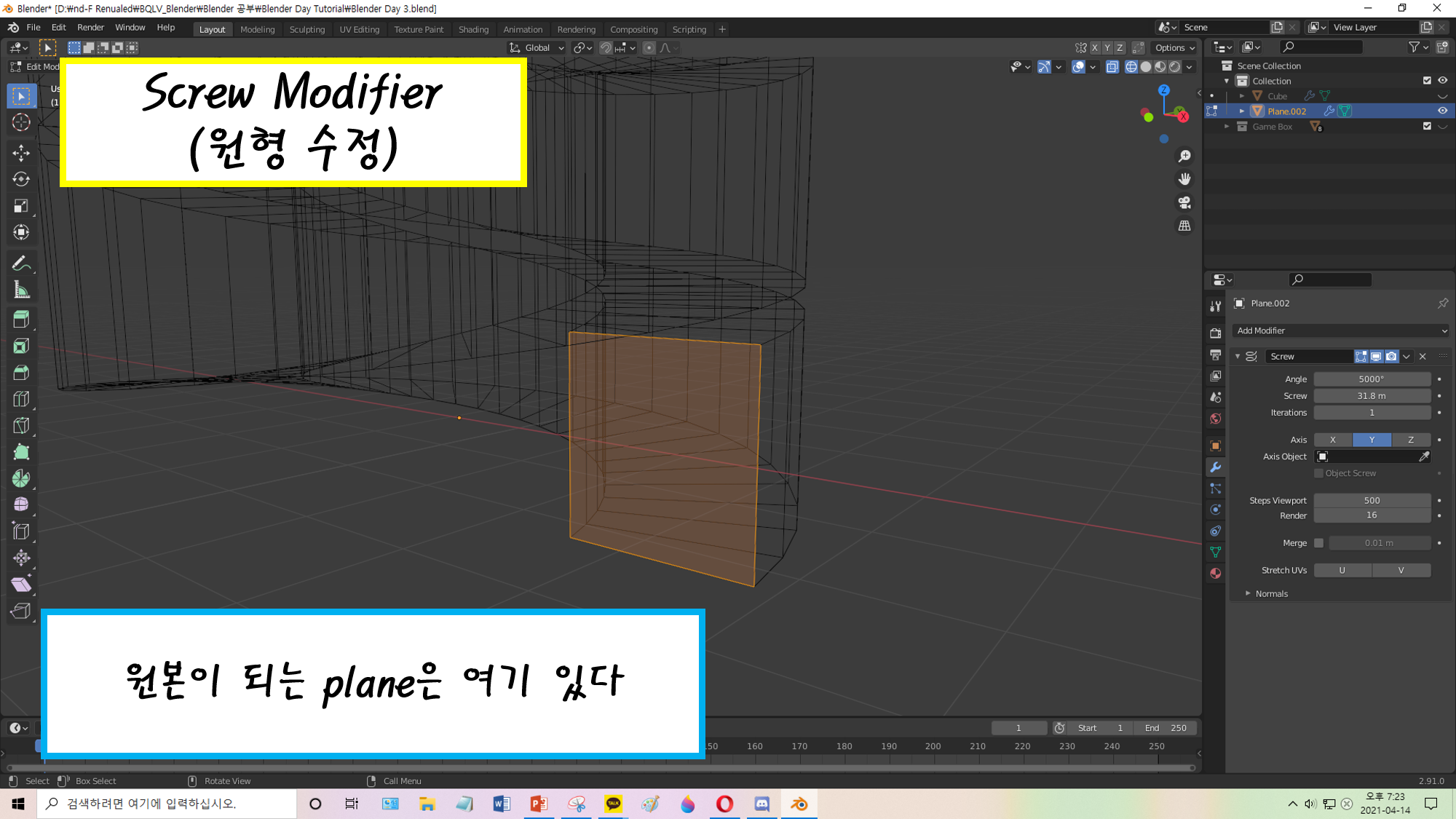Open the Global transform orientation dropdown
The width and height of the screenshot is (1456, 819).
[x=537, y=48]
